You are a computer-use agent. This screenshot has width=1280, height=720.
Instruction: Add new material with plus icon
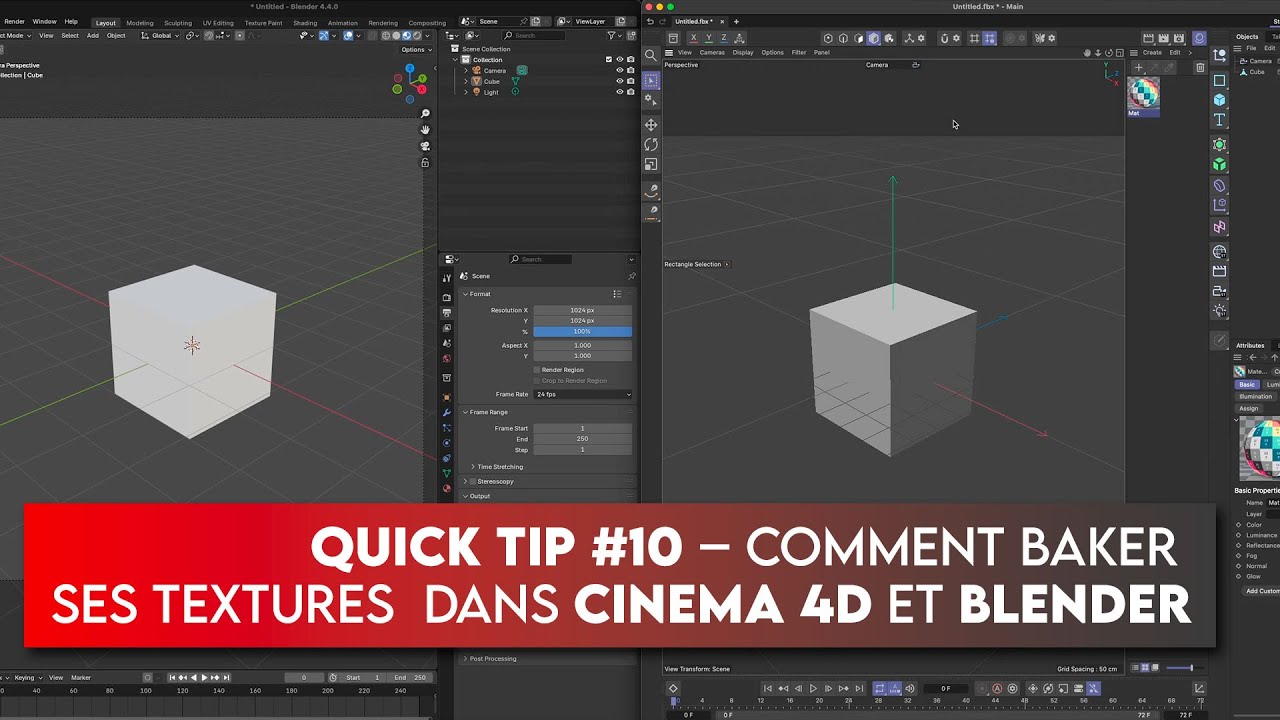(1138, 68)
